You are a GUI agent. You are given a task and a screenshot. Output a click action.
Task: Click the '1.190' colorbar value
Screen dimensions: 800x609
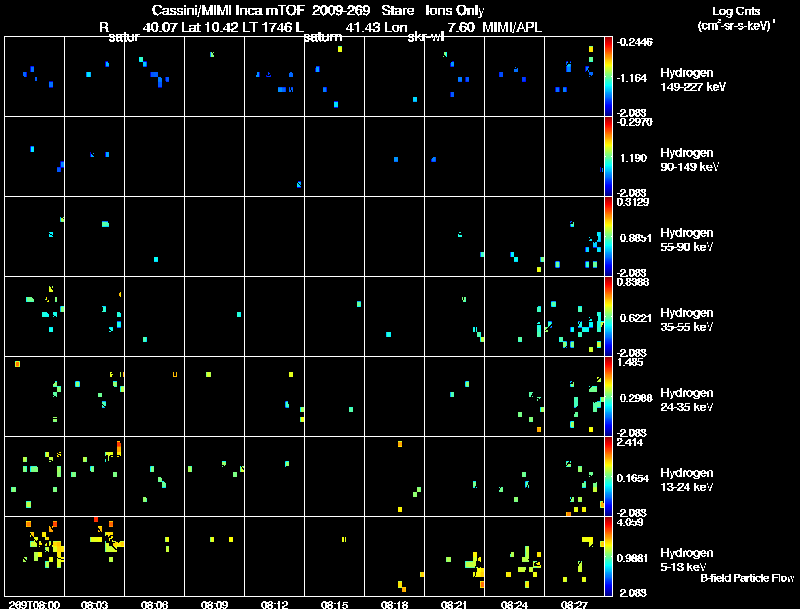click(x=633, y=158)
